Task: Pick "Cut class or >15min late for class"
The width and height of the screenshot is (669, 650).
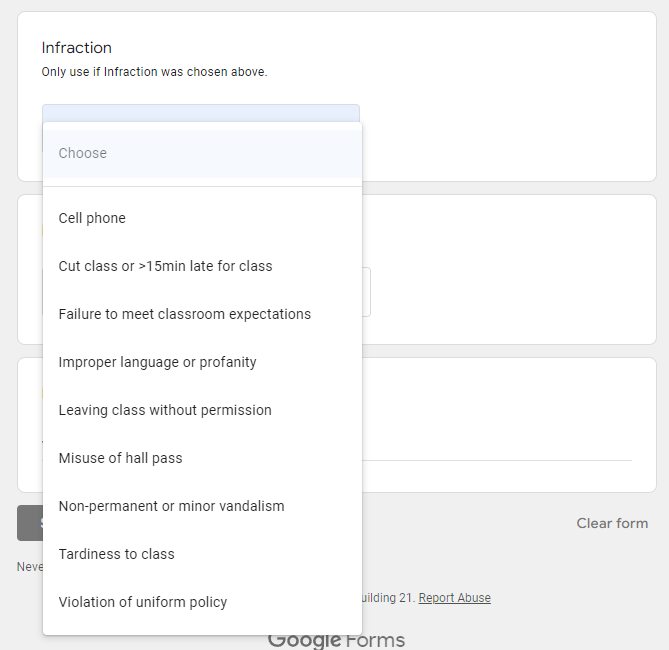Action: click(165, 266)
